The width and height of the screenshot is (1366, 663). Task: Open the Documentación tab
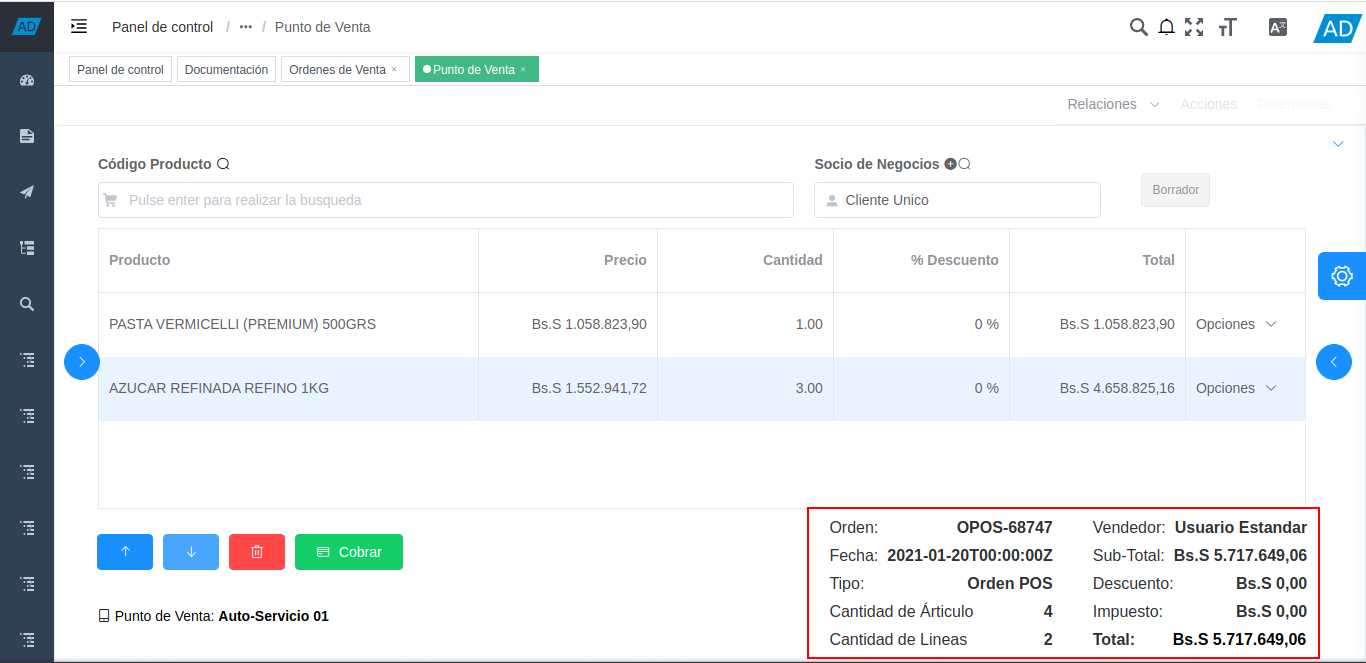[x=226, y=69]
